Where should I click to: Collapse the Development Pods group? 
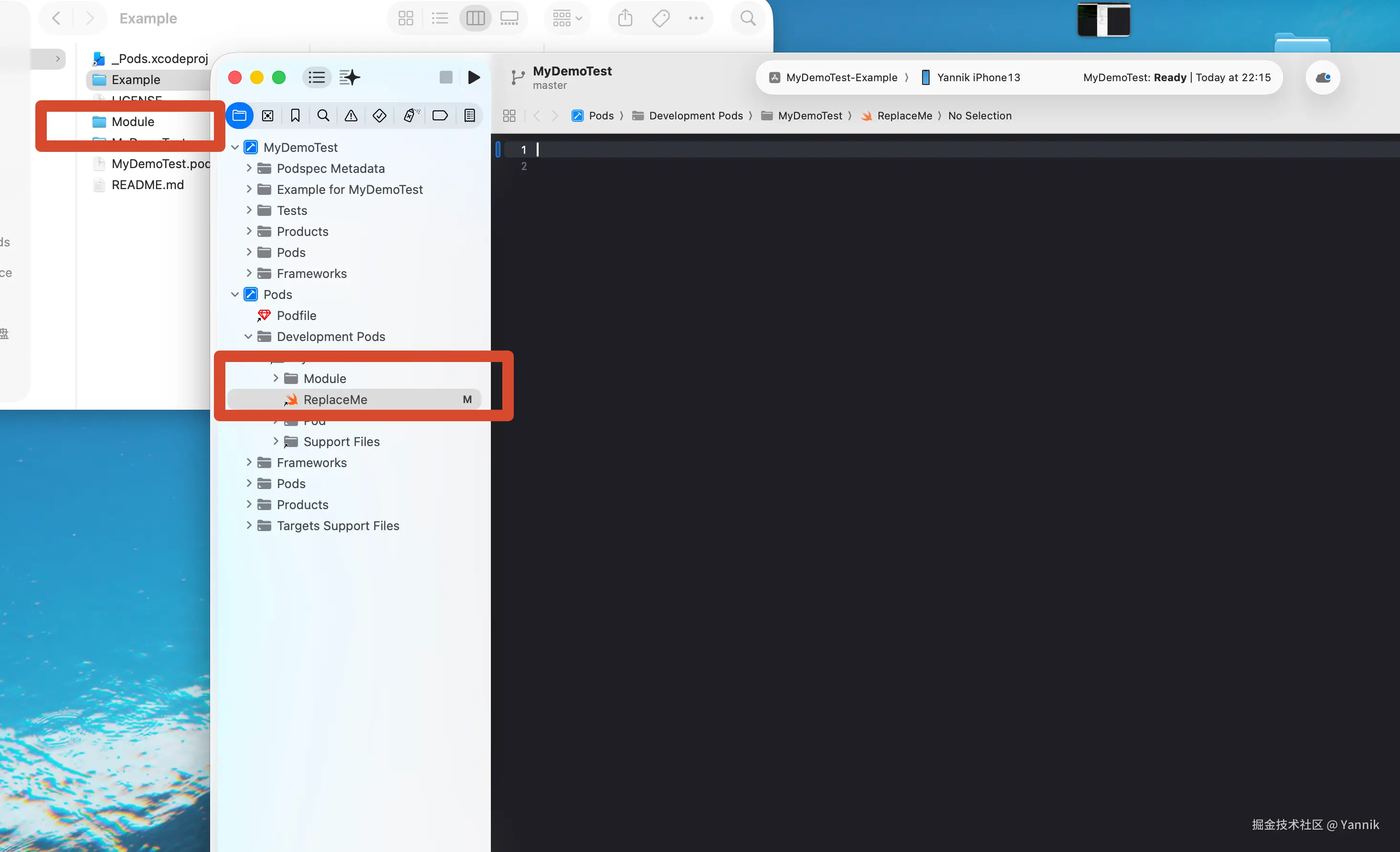pos(248,337)
